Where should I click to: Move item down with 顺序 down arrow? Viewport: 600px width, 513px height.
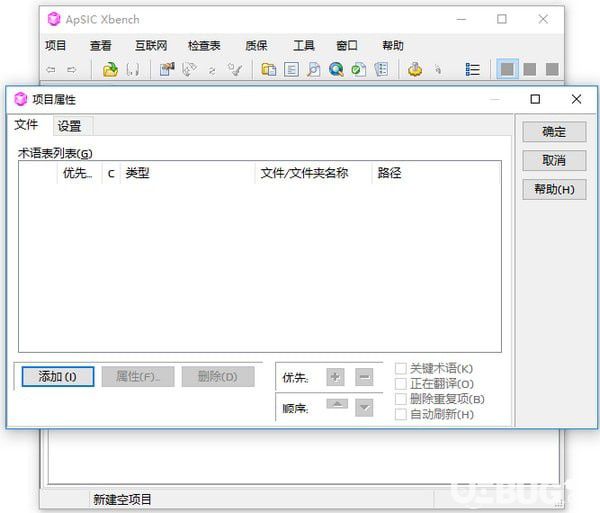pos(364,407)
